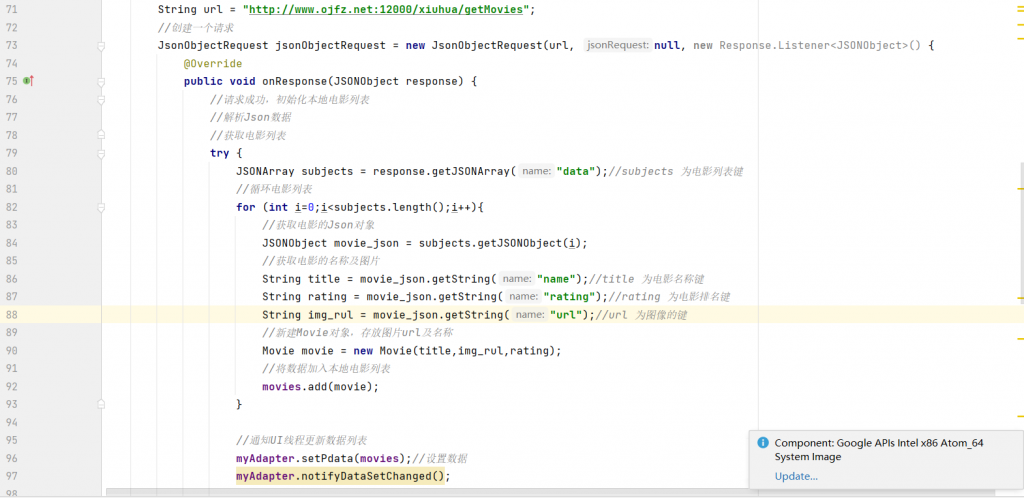Click the fold end marker on line 93

pos(101,405)
